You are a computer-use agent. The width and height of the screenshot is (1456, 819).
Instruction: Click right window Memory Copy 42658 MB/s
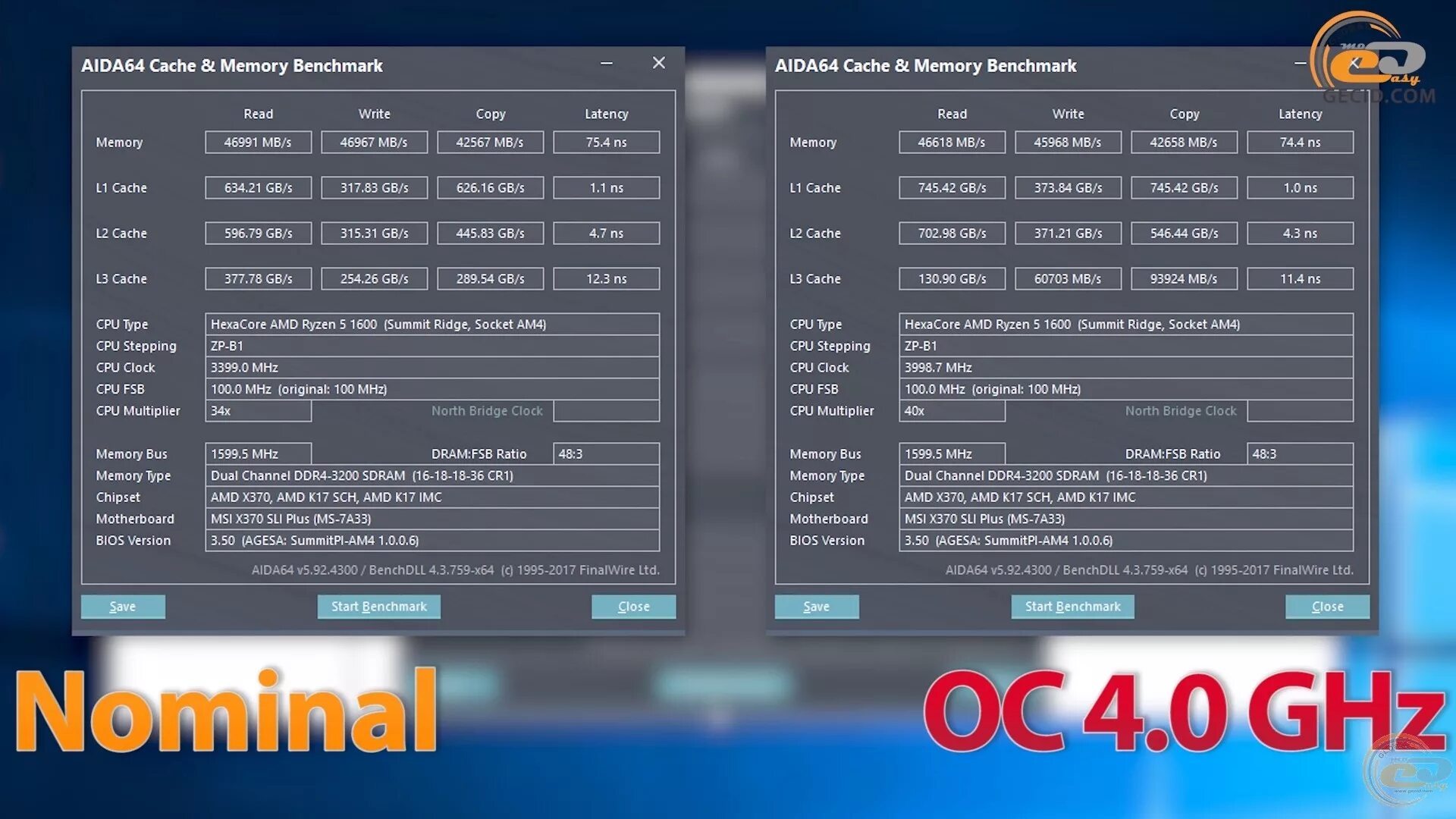pos(1184,143)
